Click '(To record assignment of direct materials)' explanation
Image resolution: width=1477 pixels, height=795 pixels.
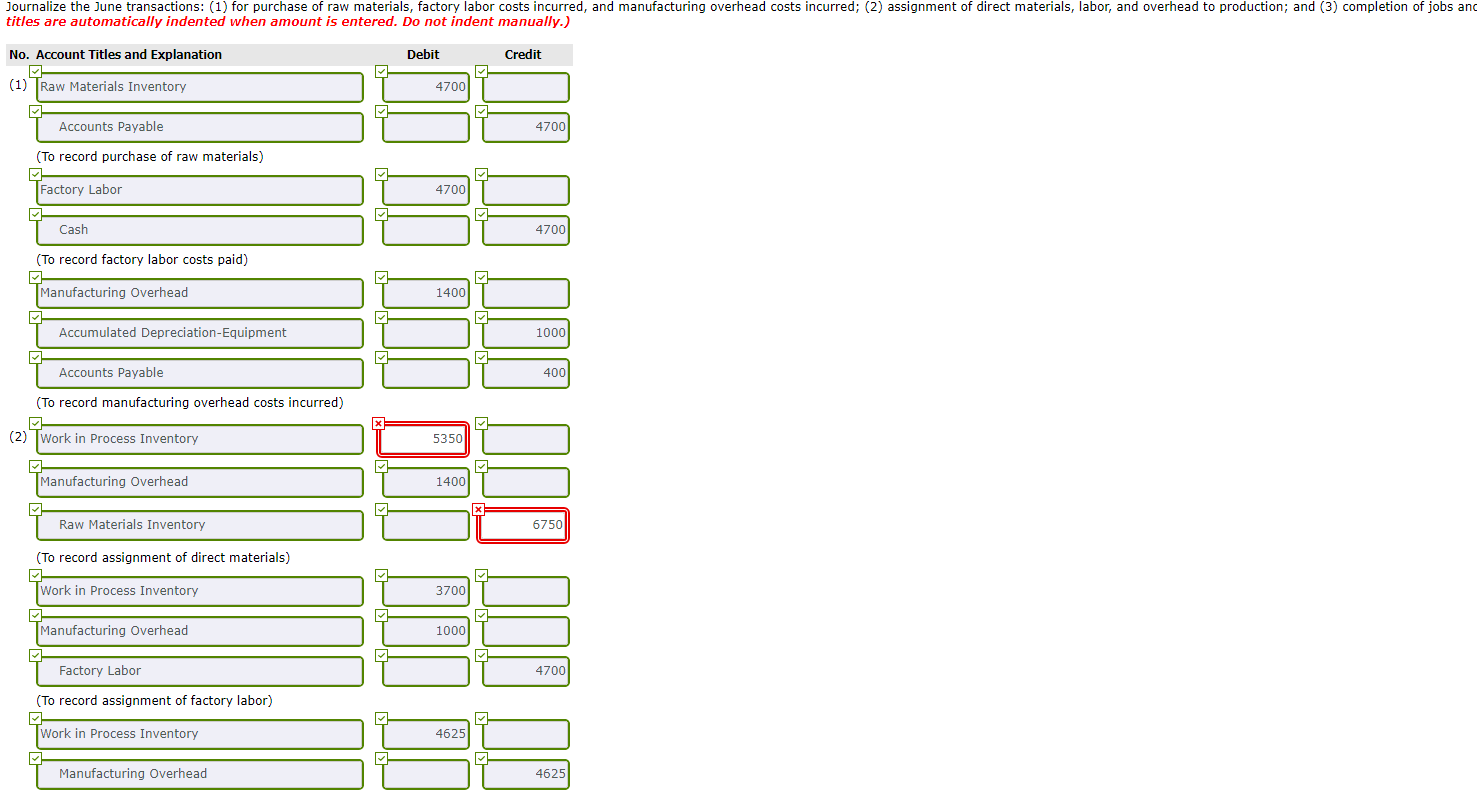(x=163, y=558)
